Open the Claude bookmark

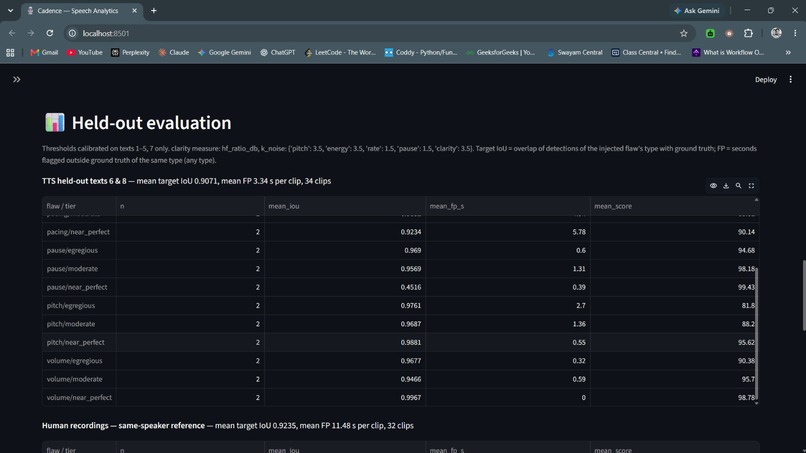[x=174, y=52]
